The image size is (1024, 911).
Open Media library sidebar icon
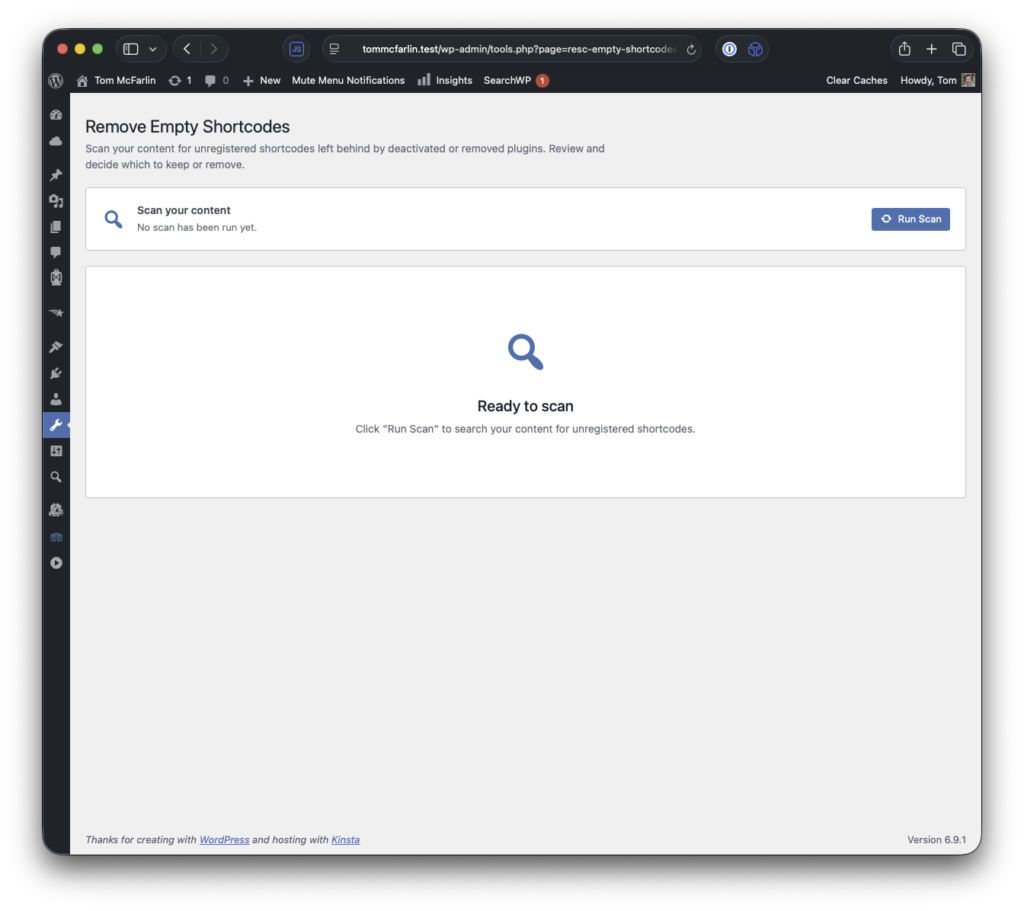(x=56, y=201)
